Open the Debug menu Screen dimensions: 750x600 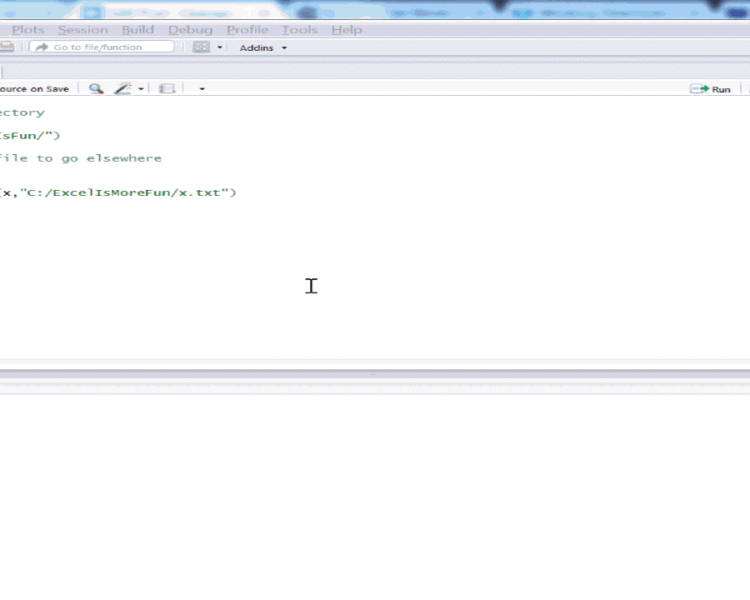point(190,30)
